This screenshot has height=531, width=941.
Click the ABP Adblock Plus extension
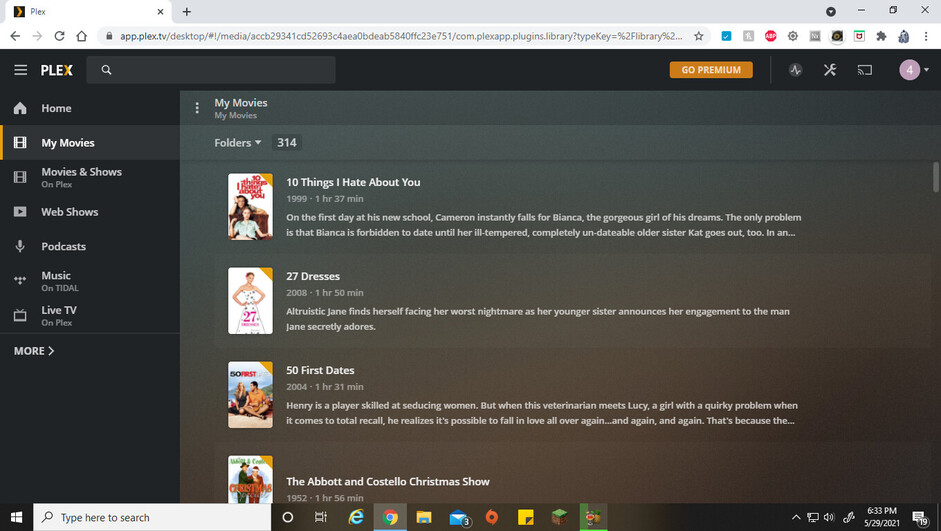[x=771, y=36]
